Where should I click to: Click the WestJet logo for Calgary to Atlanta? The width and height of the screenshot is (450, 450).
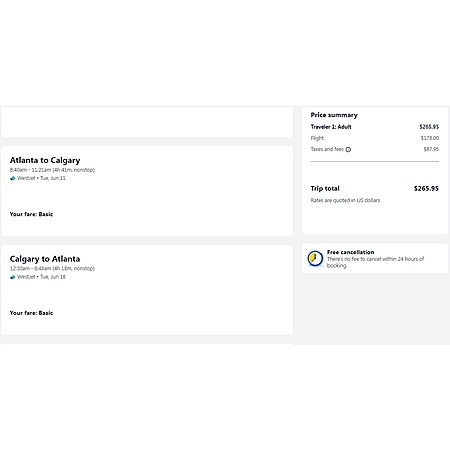click(x=13, y=277)
